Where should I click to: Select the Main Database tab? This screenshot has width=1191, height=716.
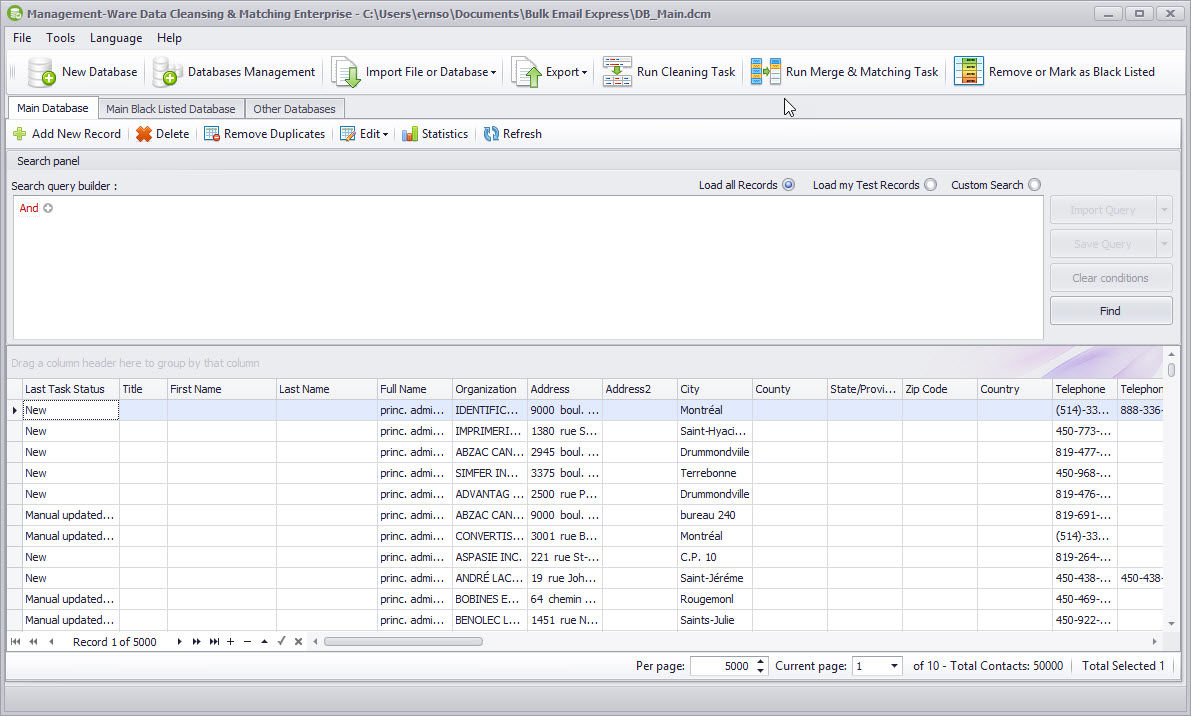[52, 108]
